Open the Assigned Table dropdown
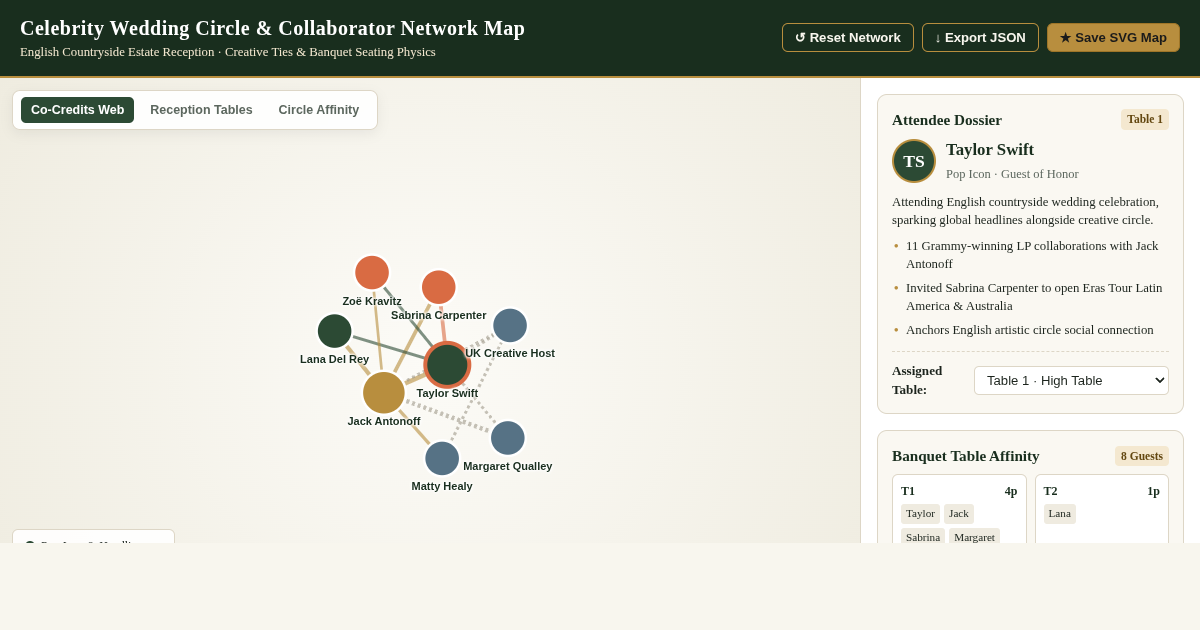The image size is (1200, 630). (x=1071, y=380)
